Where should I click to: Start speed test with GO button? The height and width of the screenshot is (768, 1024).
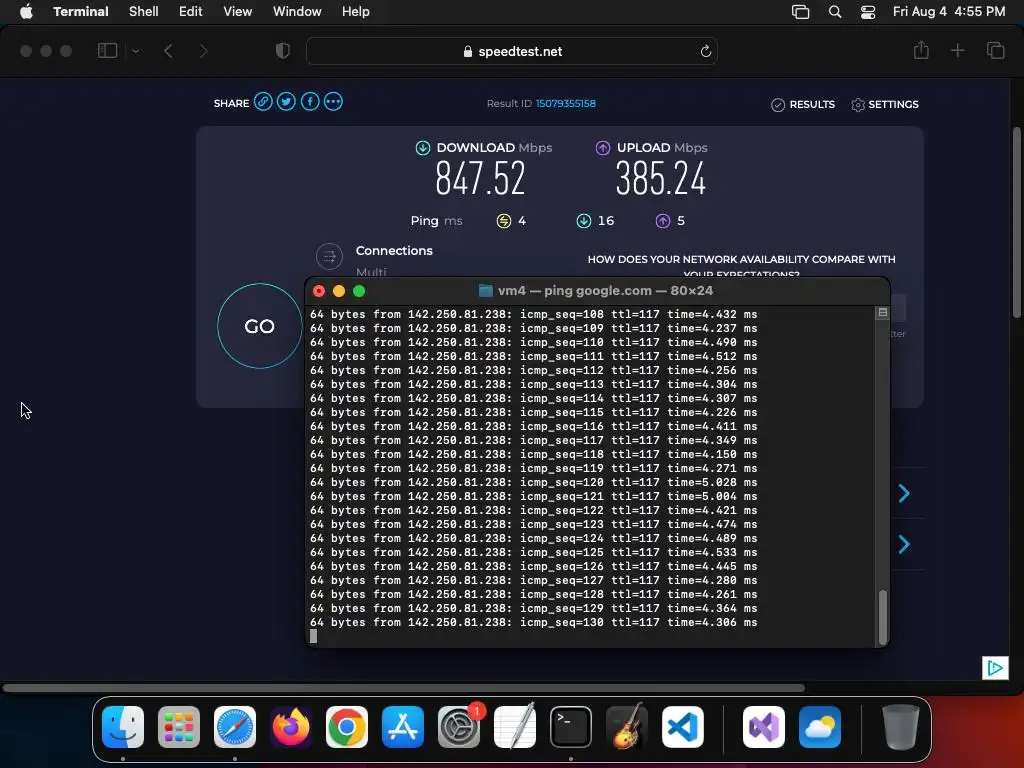(259, 326)
